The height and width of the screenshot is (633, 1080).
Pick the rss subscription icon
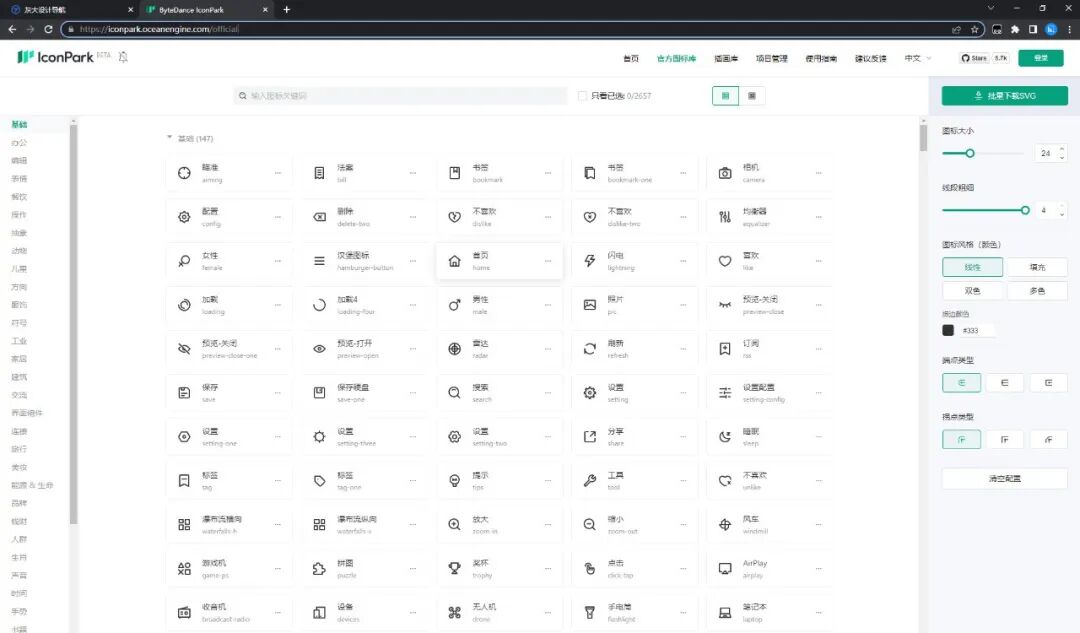(725, 349)
